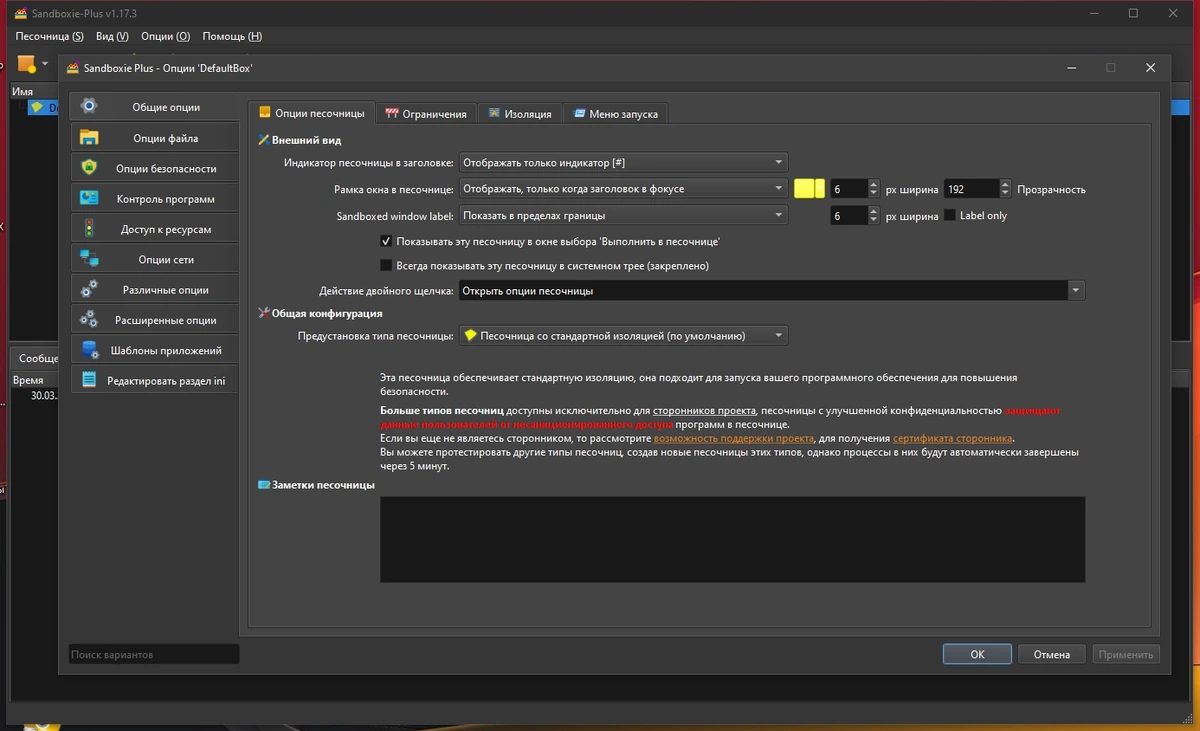Viewport: 1200px width, 731px height.
Task: Click the Доступ к ресурсам traffic-light icon
Action: tap(89, 228)
